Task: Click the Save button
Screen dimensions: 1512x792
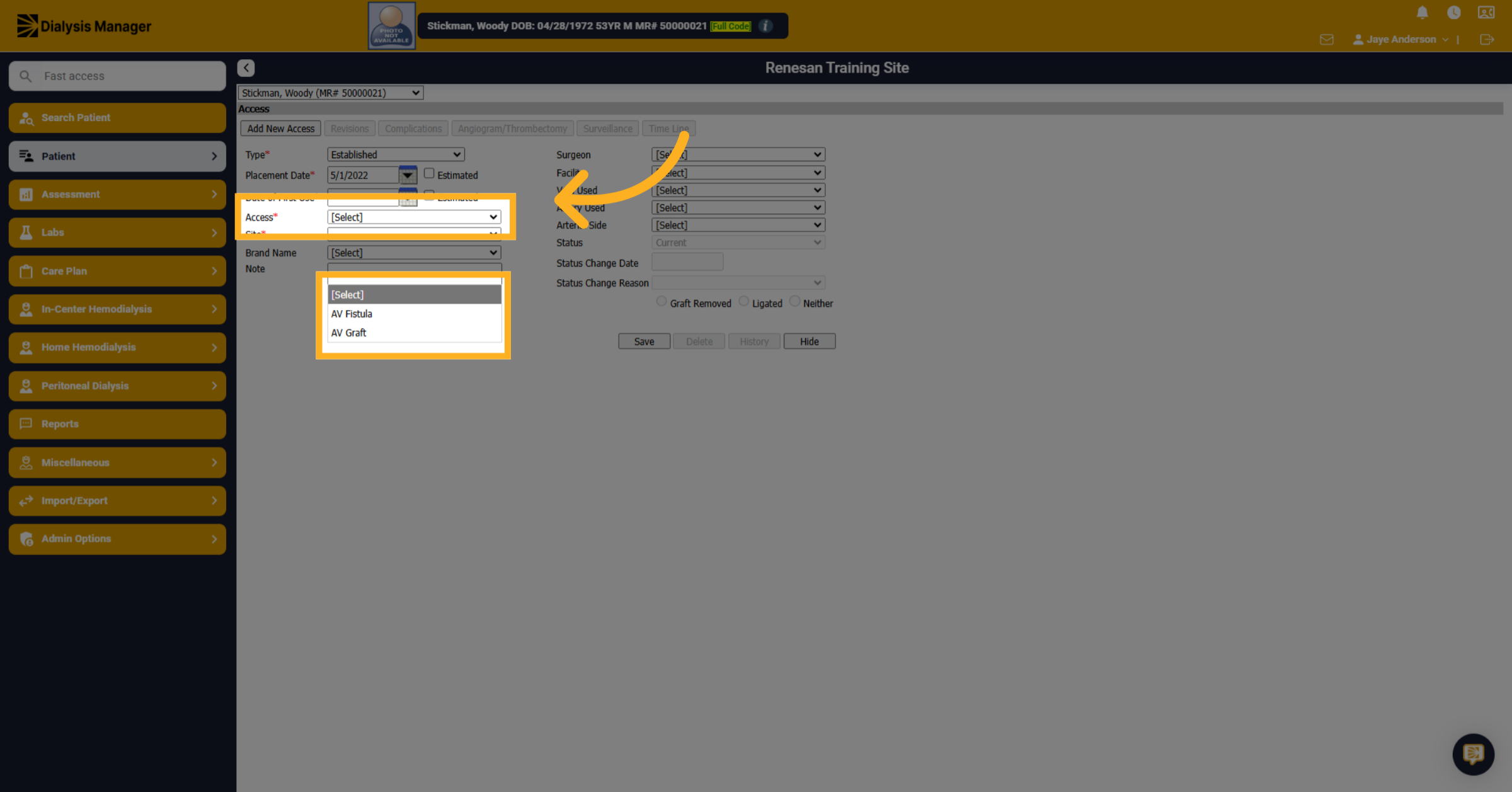Action: (x=644, y=341)
